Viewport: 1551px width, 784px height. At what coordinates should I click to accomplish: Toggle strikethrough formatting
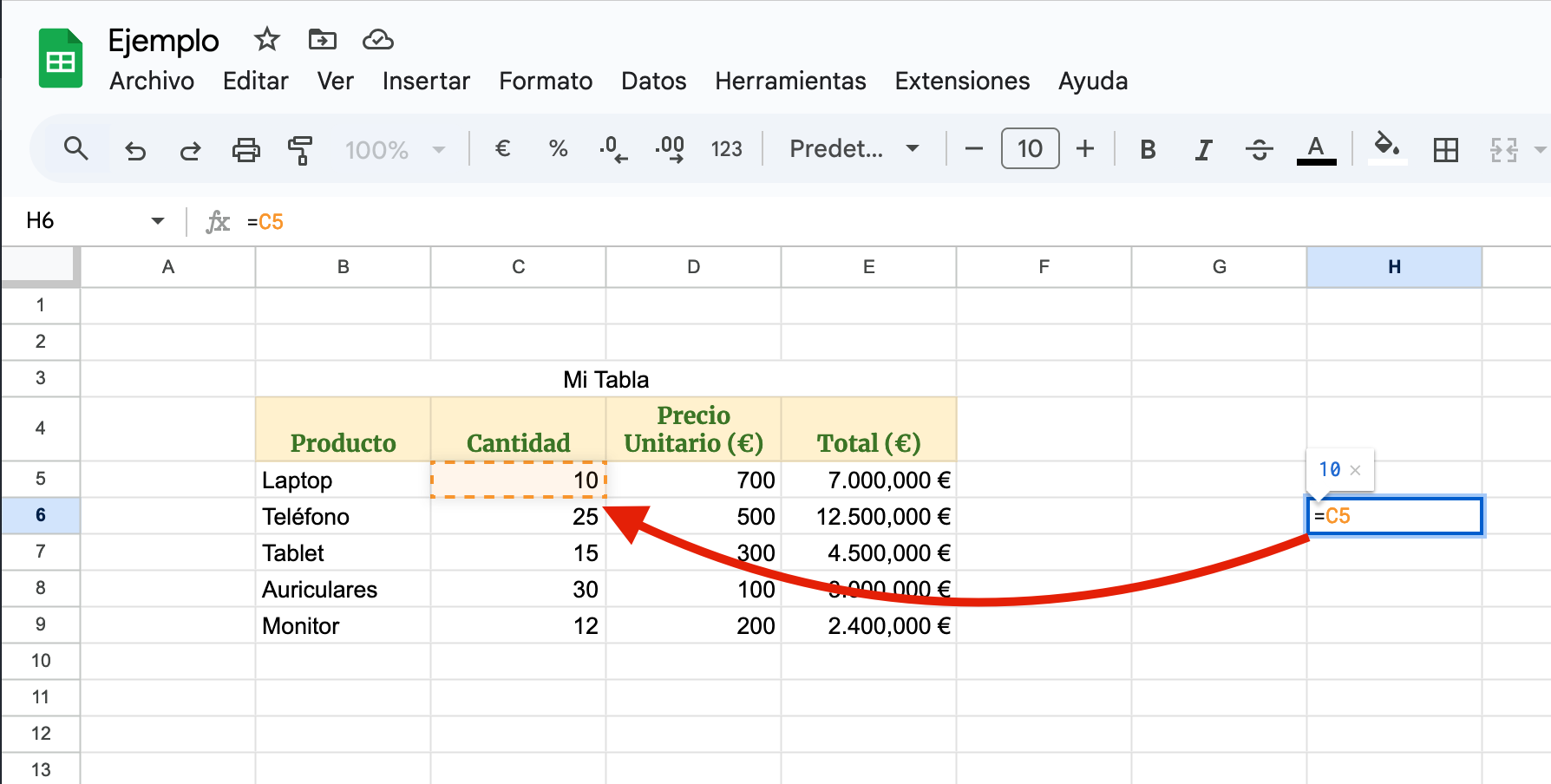1259,150
